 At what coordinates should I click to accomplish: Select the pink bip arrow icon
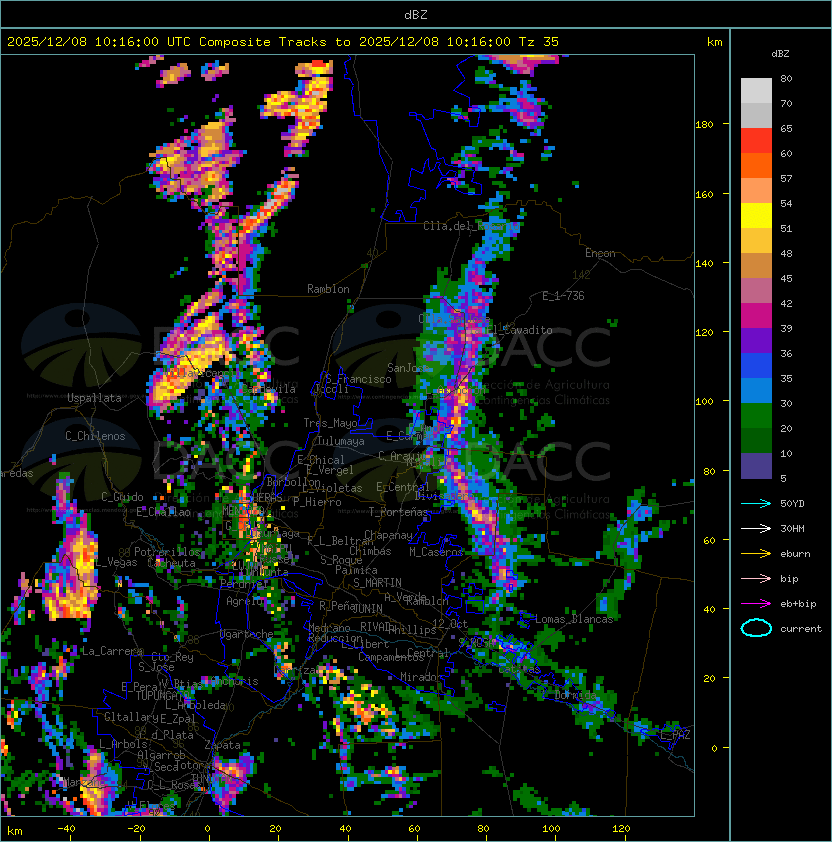pos(756,578)
